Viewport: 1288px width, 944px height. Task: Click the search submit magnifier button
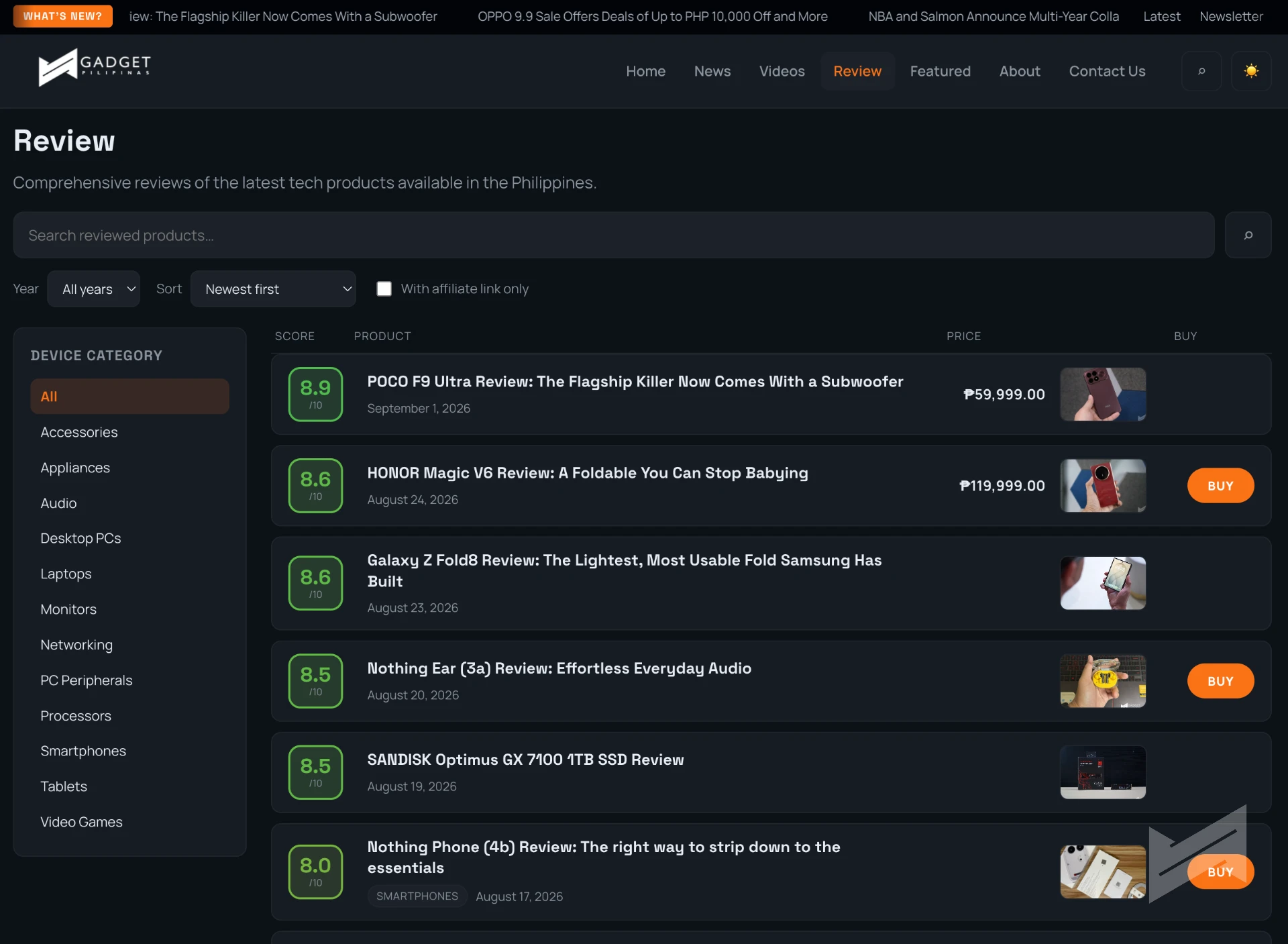(x=1248, y=235)
